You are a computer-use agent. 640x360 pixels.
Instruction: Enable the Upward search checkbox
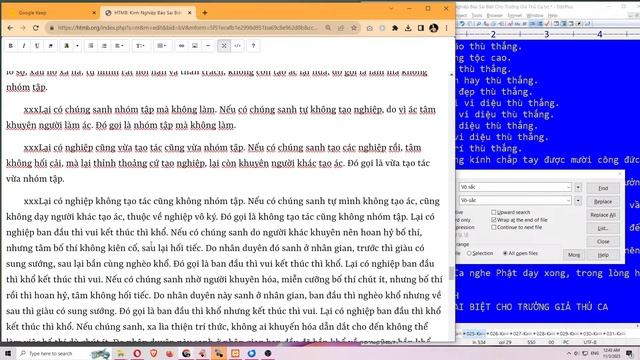[493, 212]
